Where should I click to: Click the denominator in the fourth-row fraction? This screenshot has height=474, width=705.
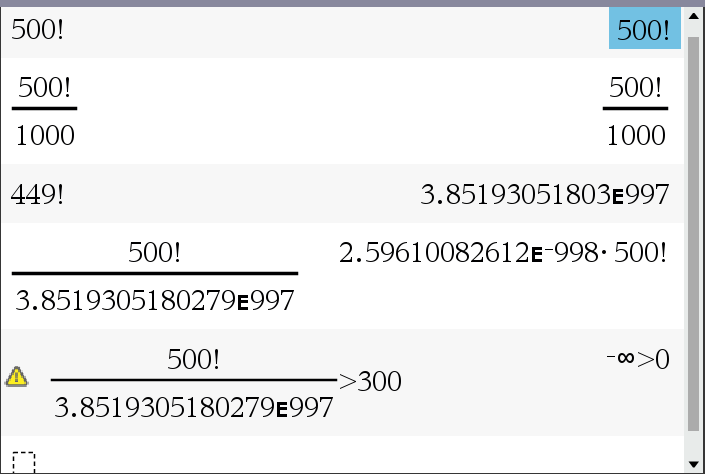[x=155, y=299]
